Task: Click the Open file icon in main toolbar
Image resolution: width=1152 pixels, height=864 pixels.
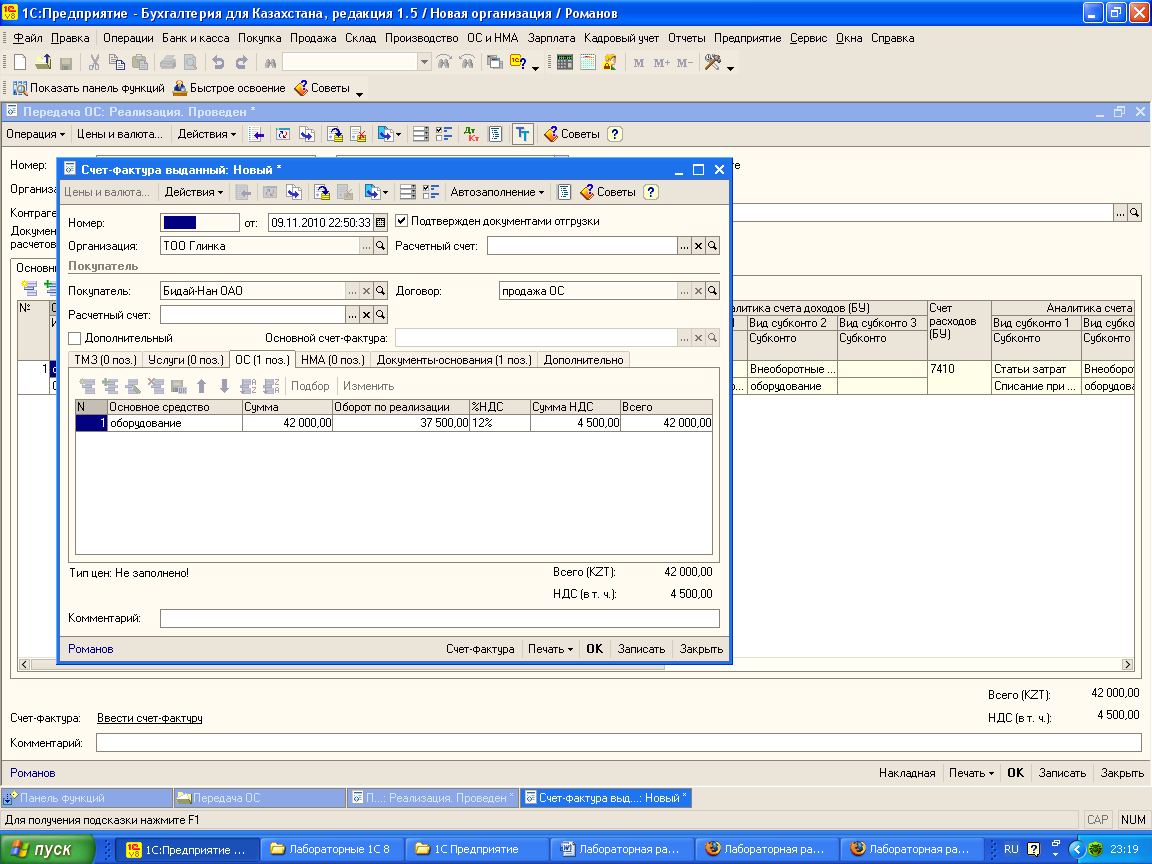Action: coord(43,62)
